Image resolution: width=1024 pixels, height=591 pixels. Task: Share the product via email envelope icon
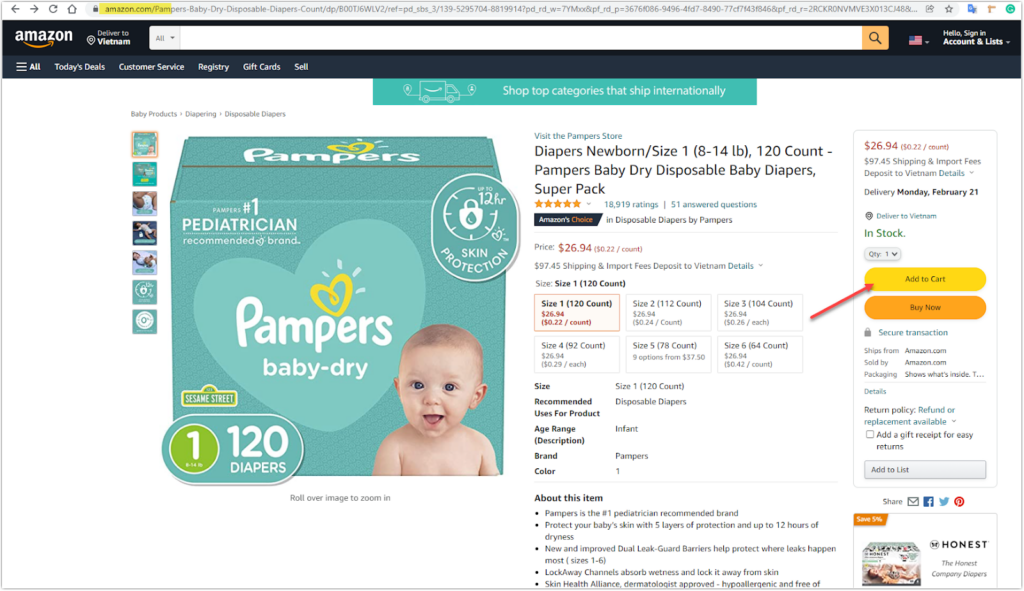(913, 502)
